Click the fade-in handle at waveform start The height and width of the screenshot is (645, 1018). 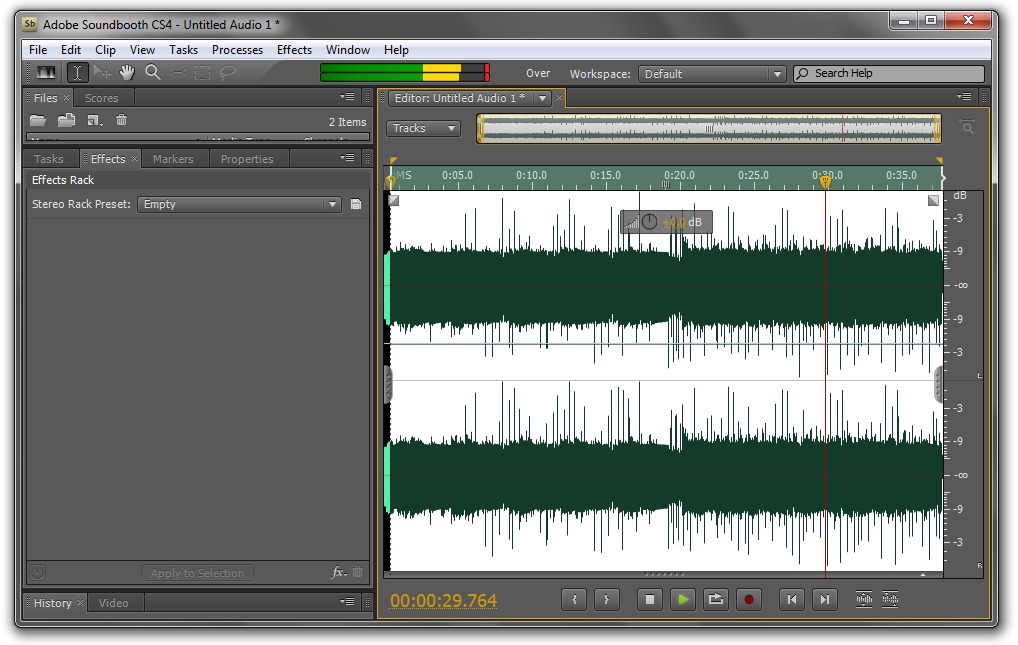tap(393, 201)
